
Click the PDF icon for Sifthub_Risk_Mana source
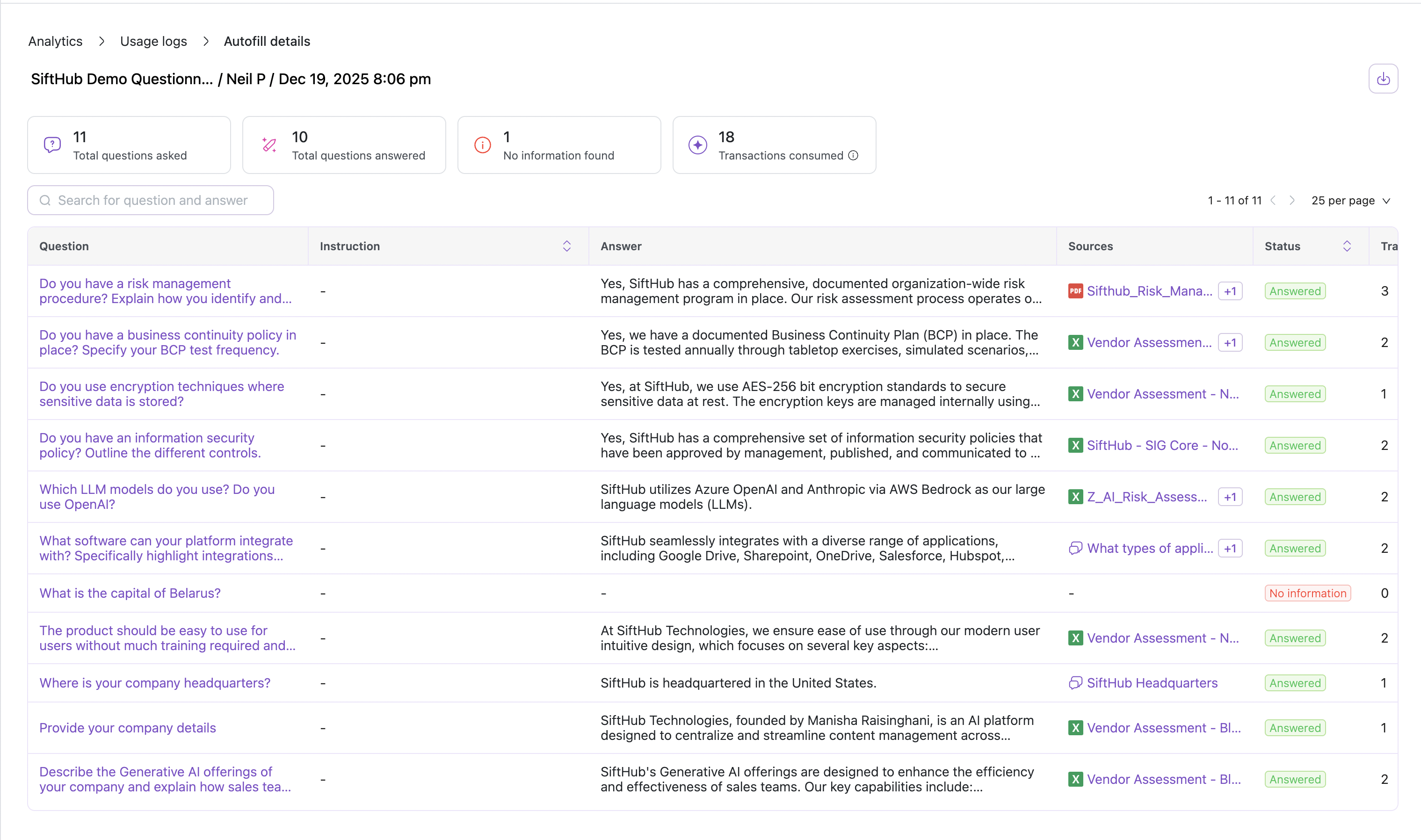[x=1075, y=291]
